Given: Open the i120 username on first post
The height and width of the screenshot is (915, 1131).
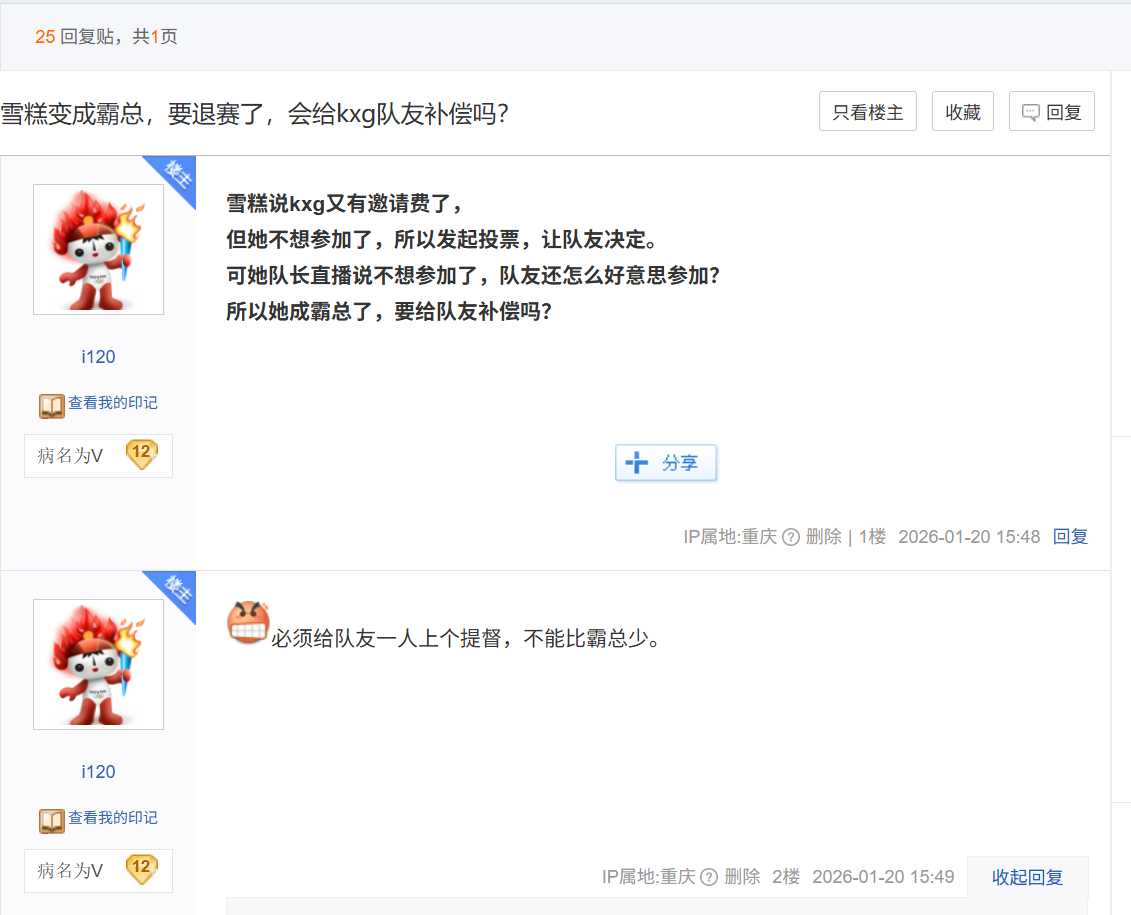Looking at the screenshot, I should [98, 357].
